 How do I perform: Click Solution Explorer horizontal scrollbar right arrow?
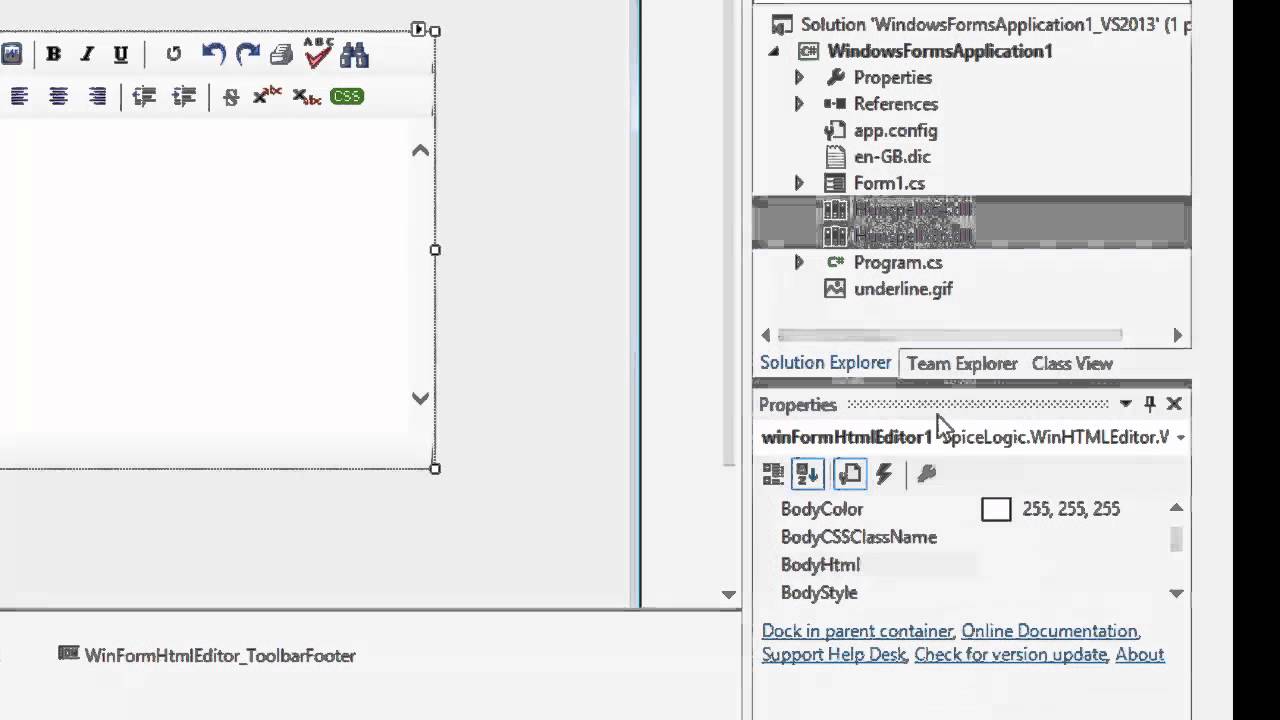[x=1177, y=335]
